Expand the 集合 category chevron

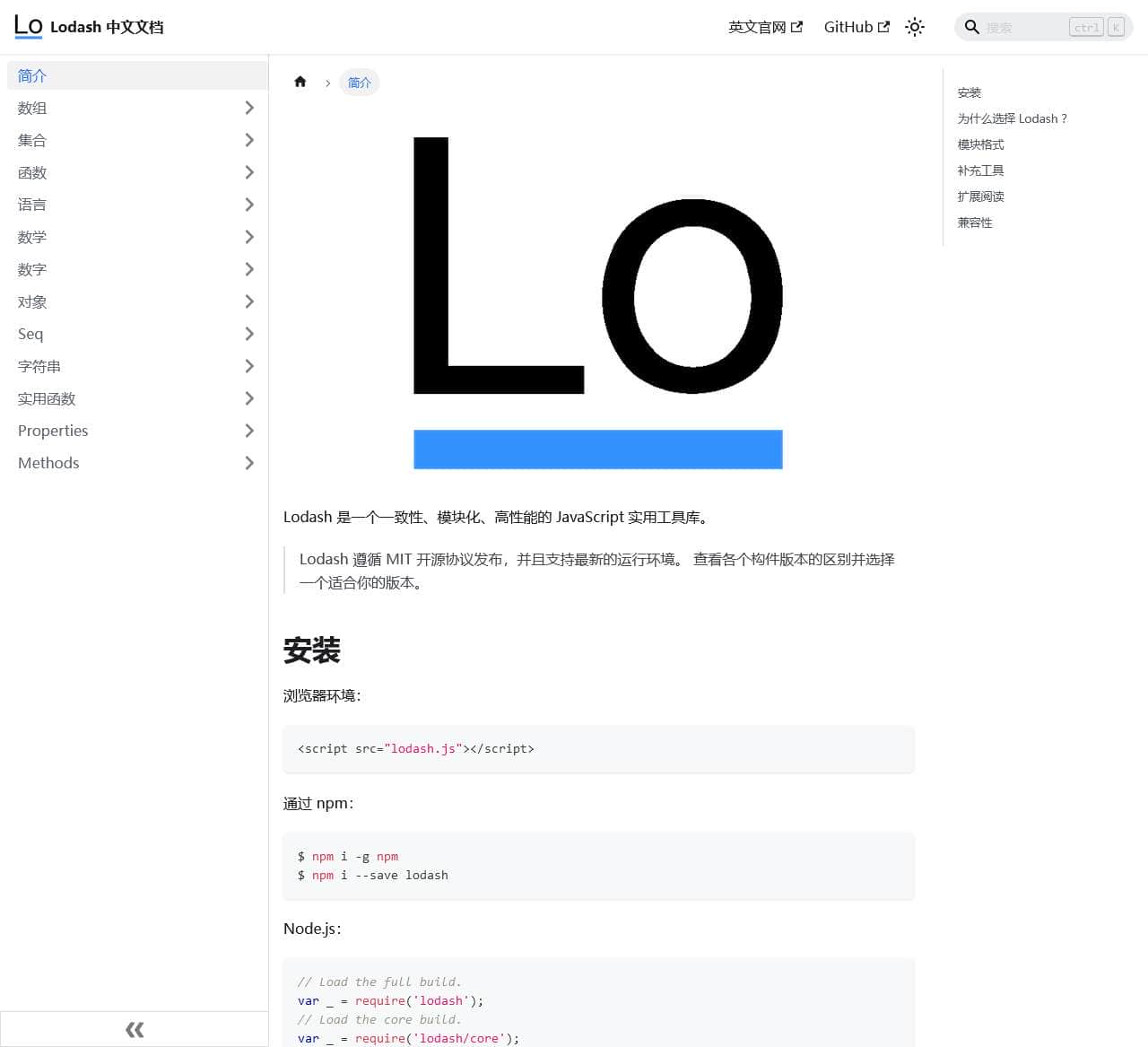(249, 140)
